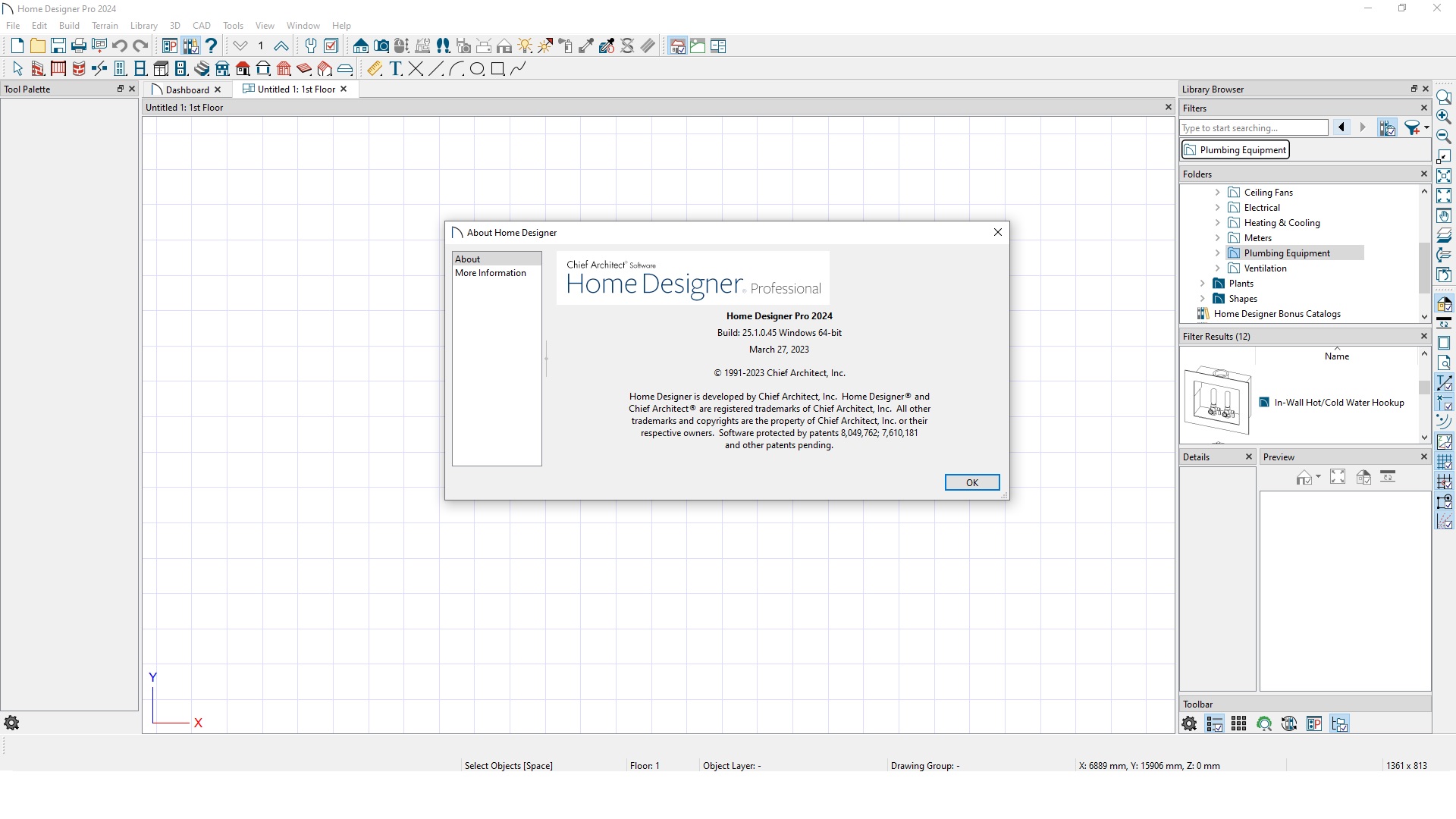The image size is (1456, 819).
Task: Click the Zoom Out magnifier on side toolbar
Action: click(1444, 136)
